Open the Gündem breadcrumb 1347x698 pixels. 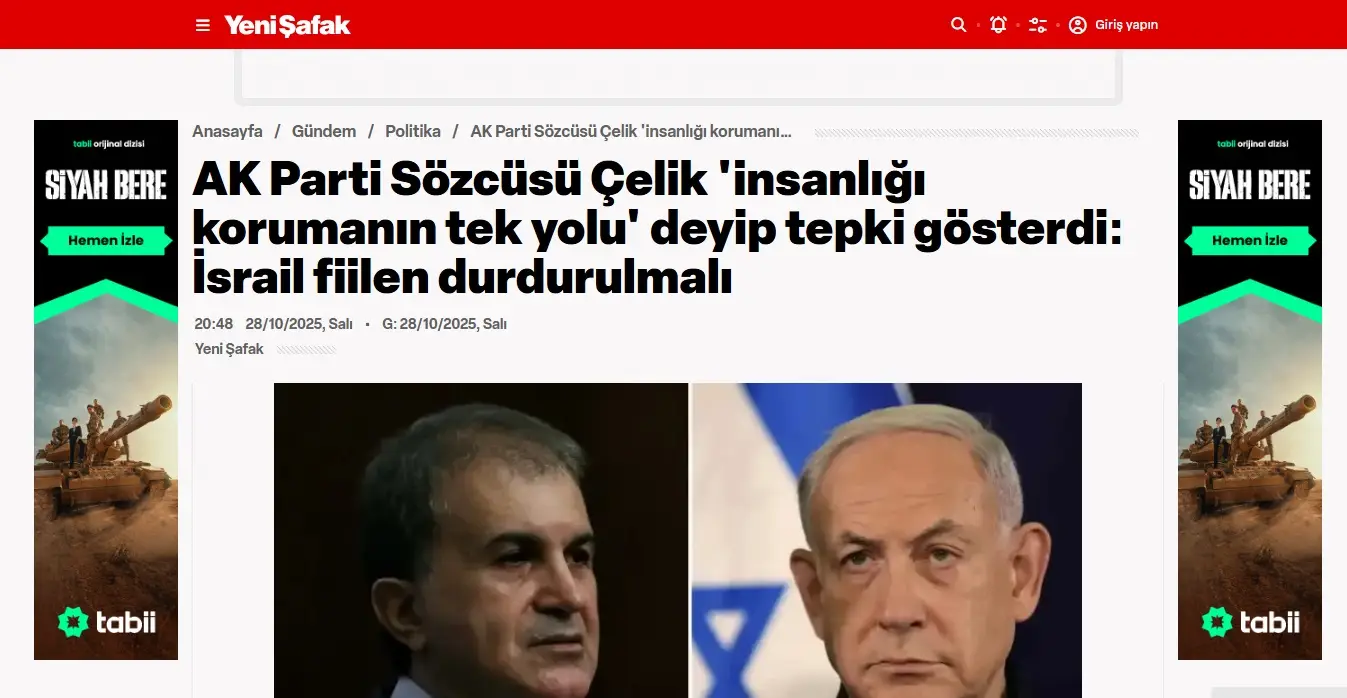pyautogui.click(x=324, y=132)
